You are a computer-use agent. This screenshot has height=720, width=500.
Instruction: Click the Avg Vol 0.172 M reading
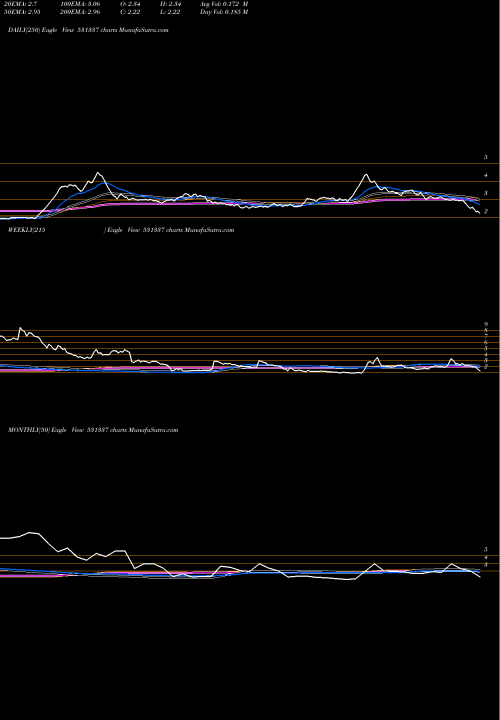click(224, 4)
